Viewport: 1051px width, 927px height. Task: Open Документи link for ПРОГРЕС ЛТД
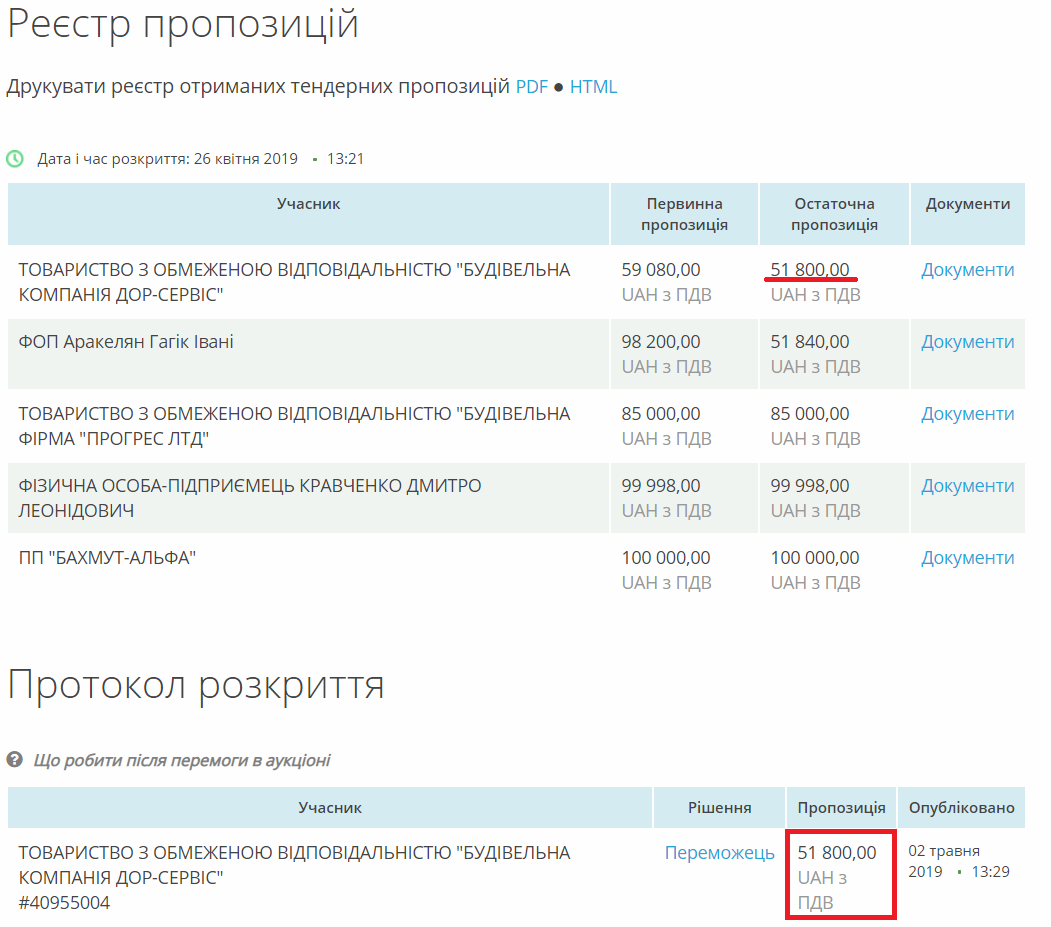(967, 414)
